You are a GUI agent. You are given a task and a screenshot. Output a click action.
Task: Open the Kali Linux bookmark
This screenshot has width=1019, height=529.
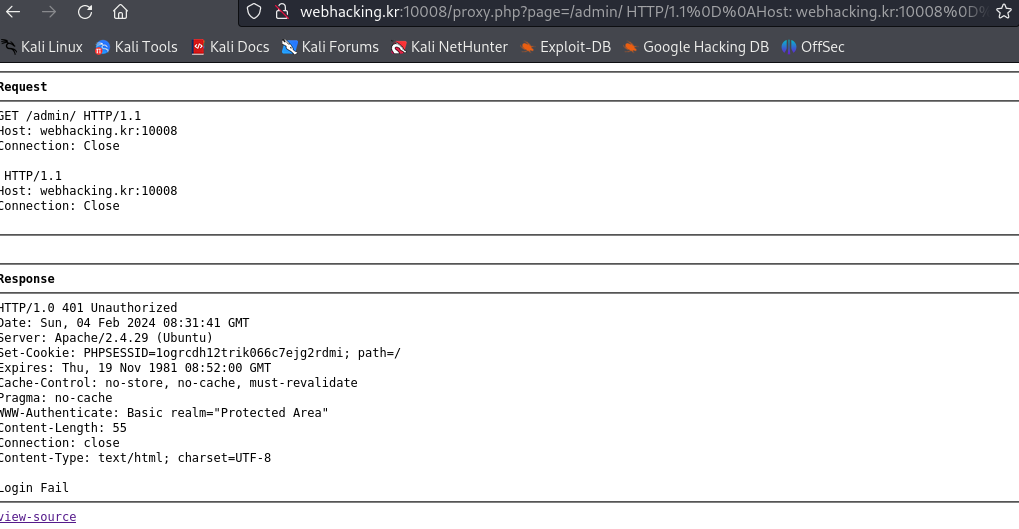click(x=42, y=47)
